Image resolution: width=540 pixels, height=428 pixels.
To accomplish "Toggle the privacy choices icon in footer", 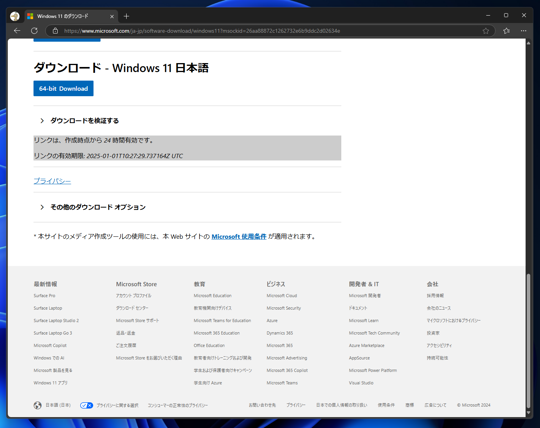I will 86,405.
